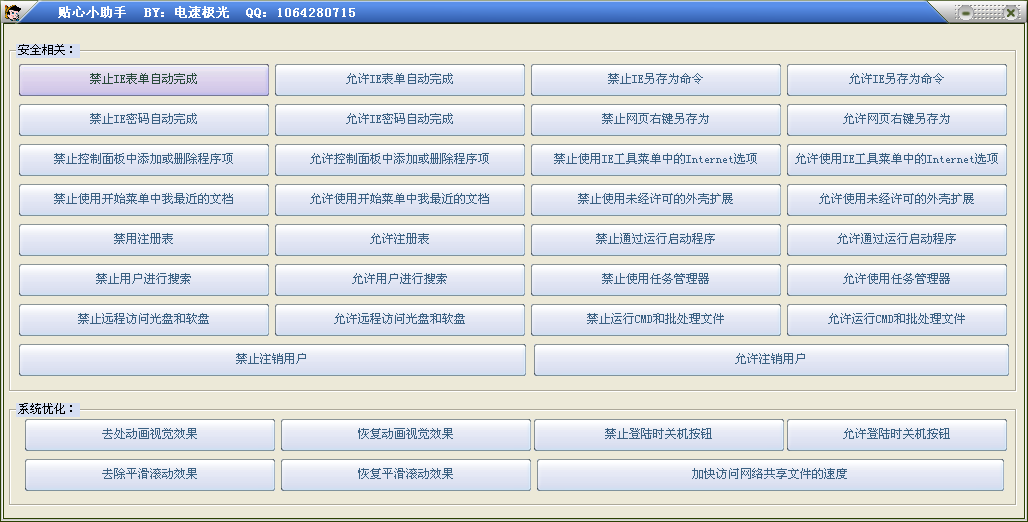Select 允许IE另存为命令
This screenshot has height=522, width=1028.
tap(897, 80)
